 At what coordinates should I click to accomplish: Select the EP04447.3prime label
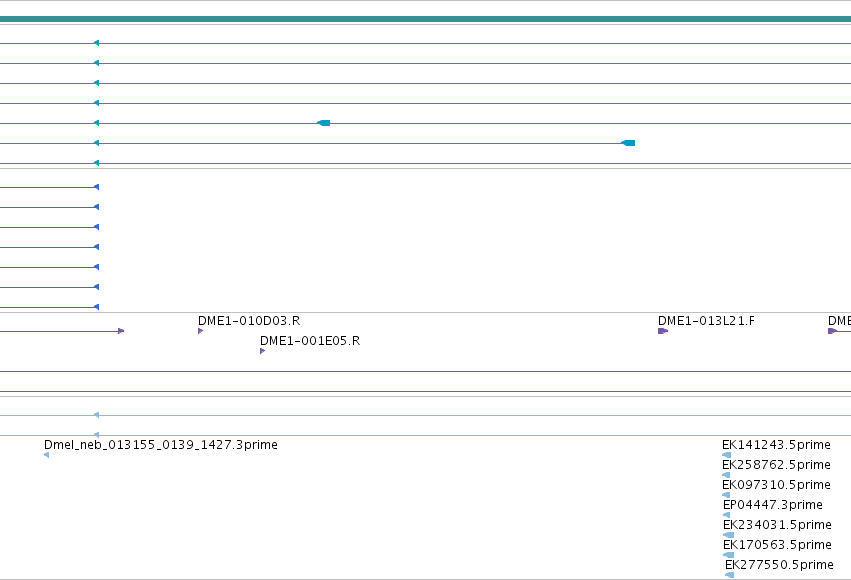[773, 505]
